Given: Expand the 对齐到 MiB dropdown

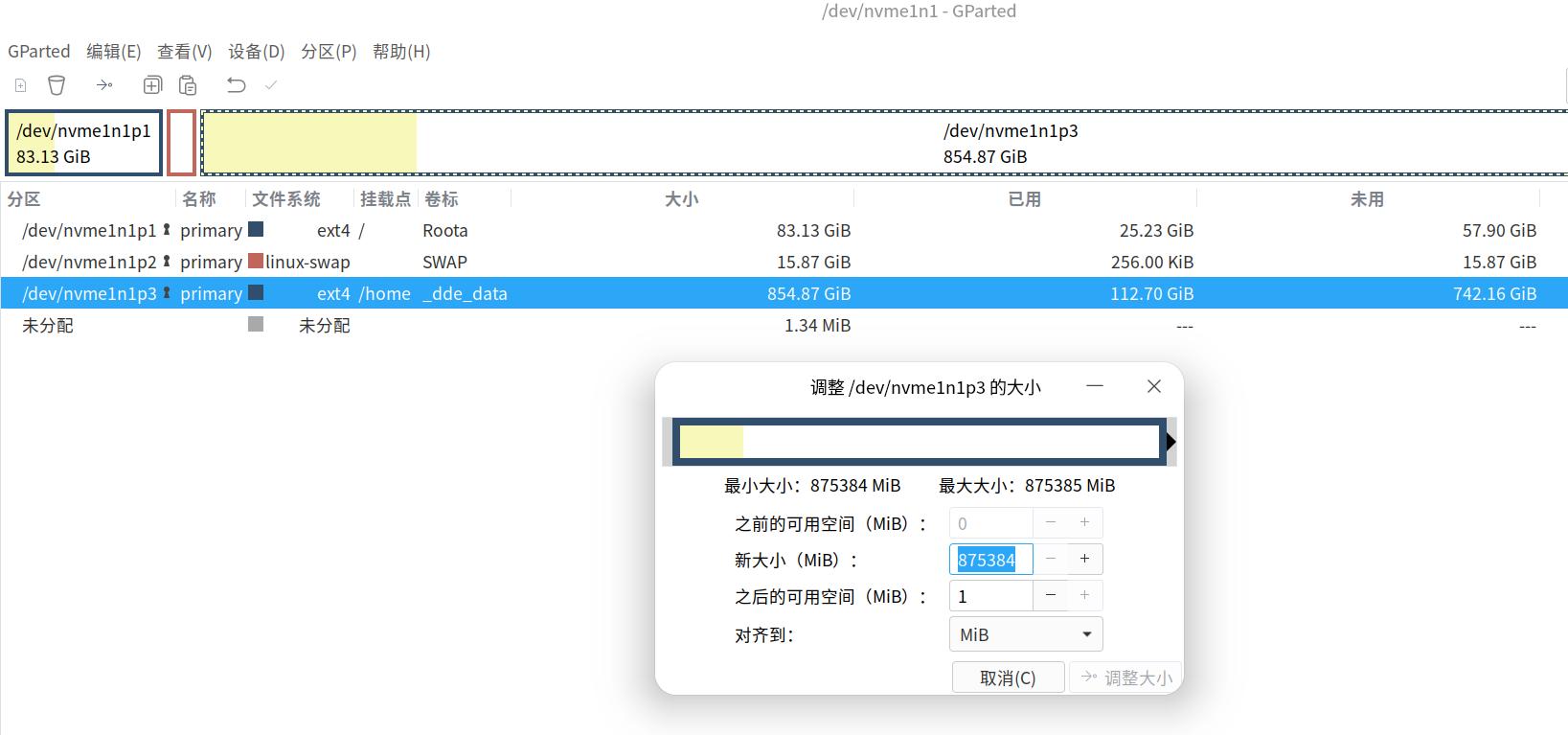Looking at the screenshot, I should coord(1026,634).
